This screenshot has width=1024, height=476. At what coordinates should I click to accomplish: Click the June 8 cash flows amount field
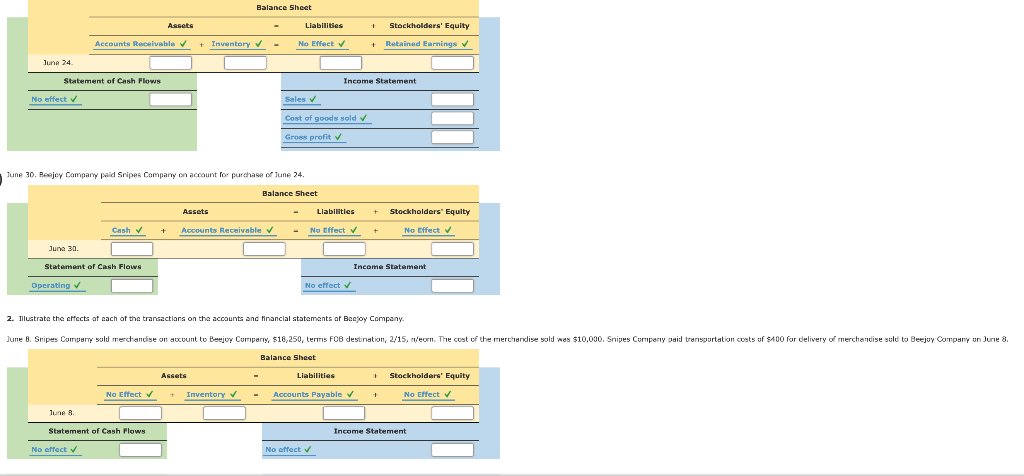click(x=140, y=450)
